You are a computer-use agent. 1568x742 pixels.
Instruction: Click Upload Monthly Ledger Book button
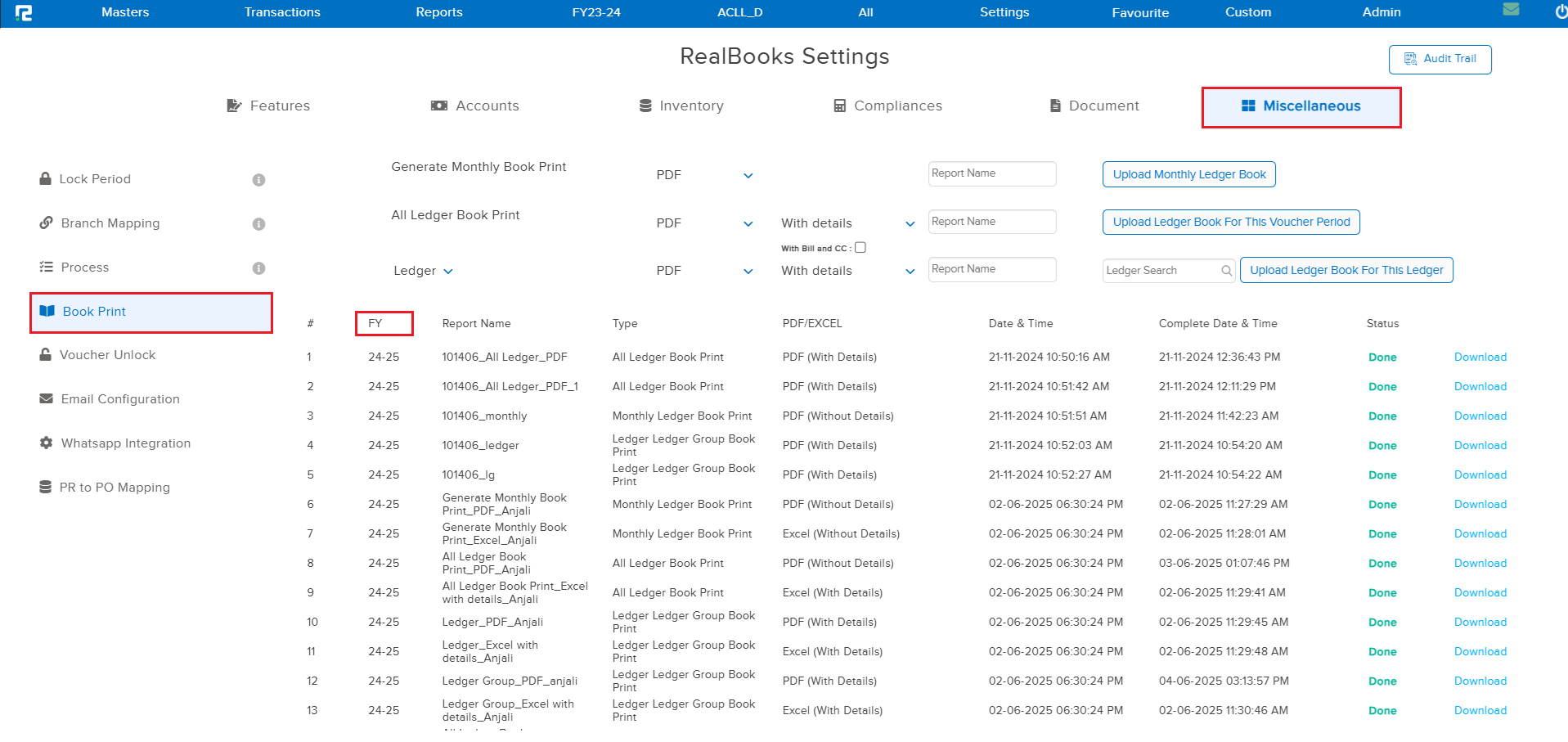coord(1188,174)
